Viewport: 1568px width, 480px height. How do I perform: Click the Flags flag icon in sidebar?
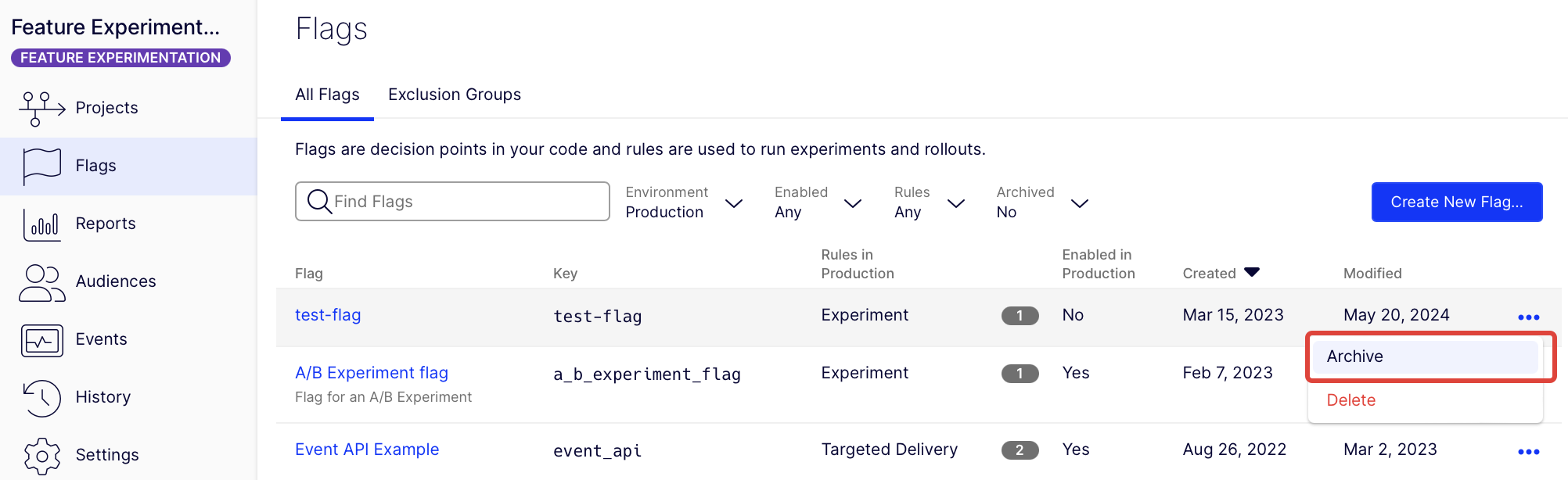coord(41,166)
